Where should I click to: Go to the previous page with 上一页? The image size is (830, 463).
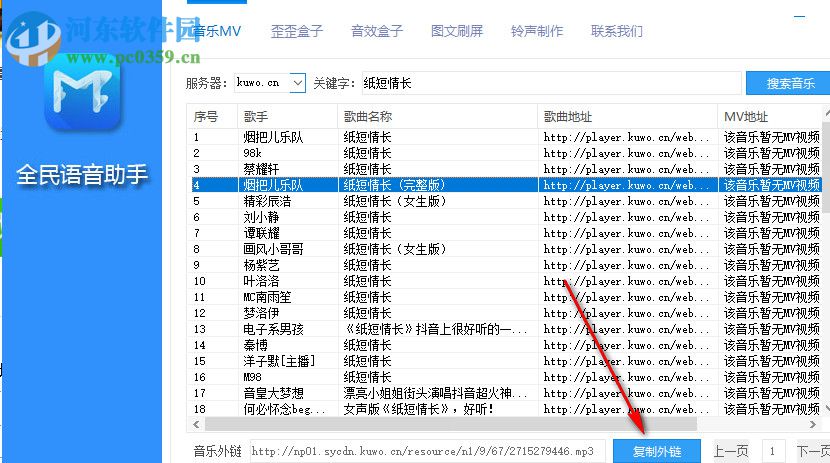point(731,451)
